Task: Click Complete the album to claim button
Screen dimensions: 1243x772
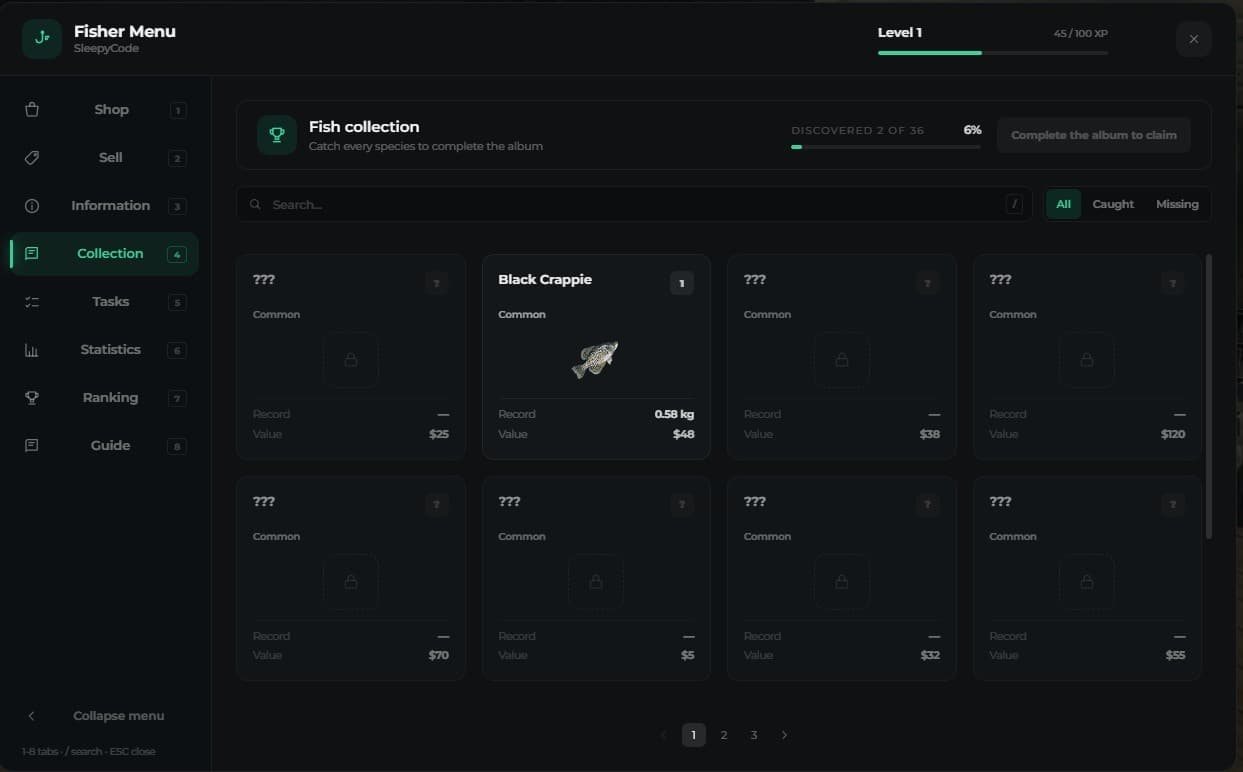Action: (1094, 135)
